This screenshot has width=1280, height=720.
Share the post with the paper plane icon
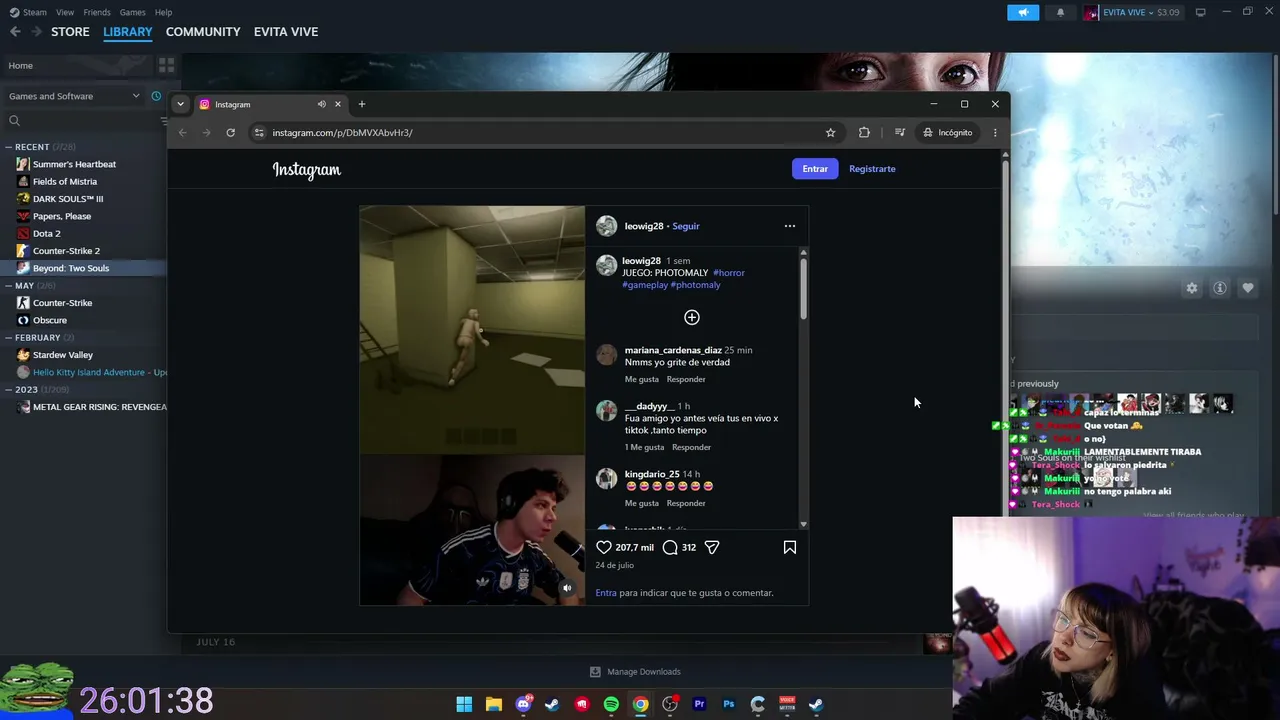point(712,547)
